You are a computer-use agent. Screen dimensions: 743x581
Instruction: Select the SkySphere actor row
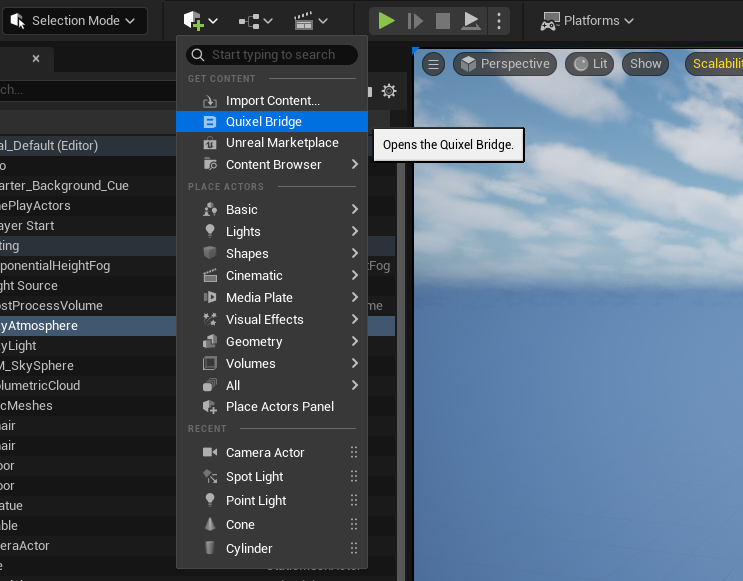tap(88, 365)
